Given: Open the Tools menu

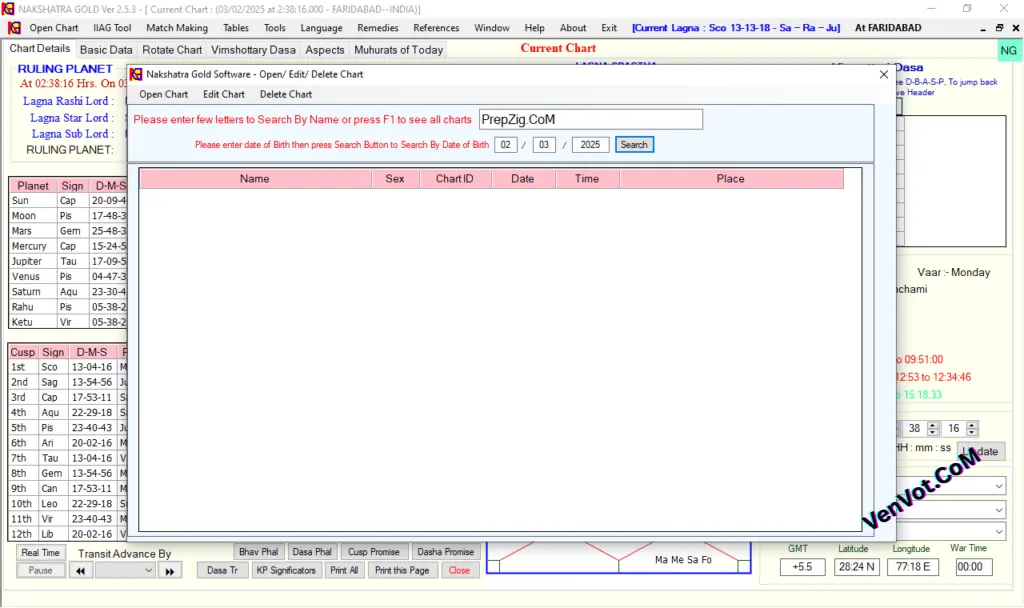Looking at the screenshot, I should click(274, 27).
